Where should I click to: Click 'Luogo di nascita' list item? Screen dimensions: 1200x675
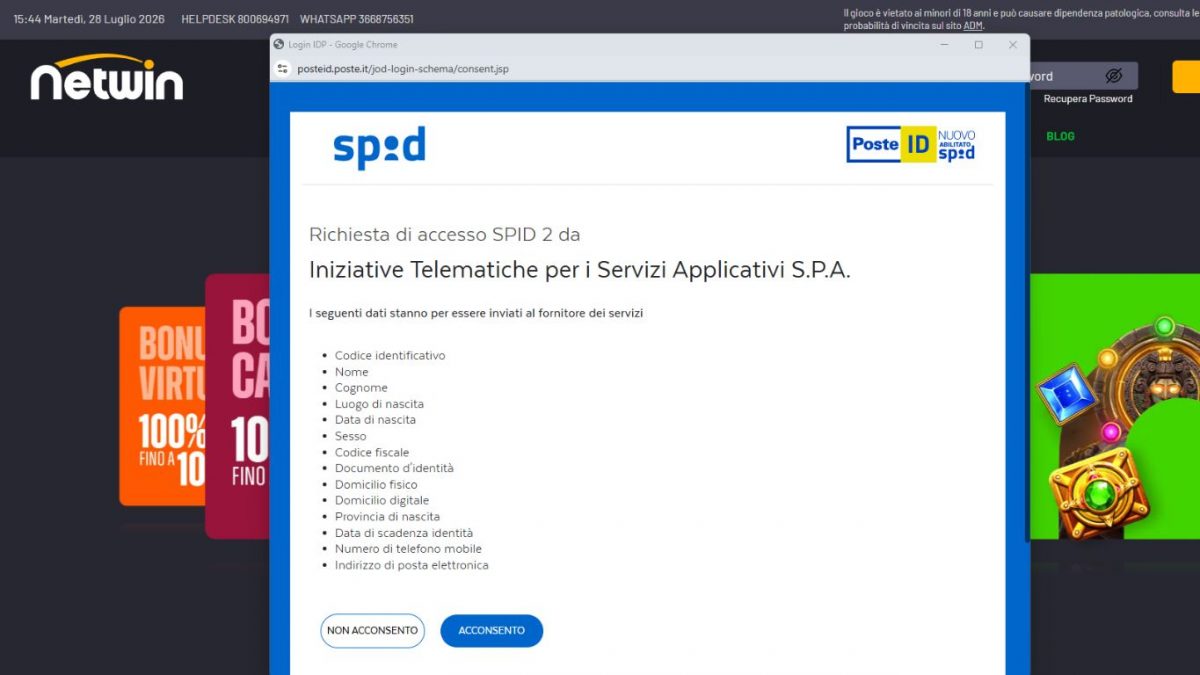379,404
